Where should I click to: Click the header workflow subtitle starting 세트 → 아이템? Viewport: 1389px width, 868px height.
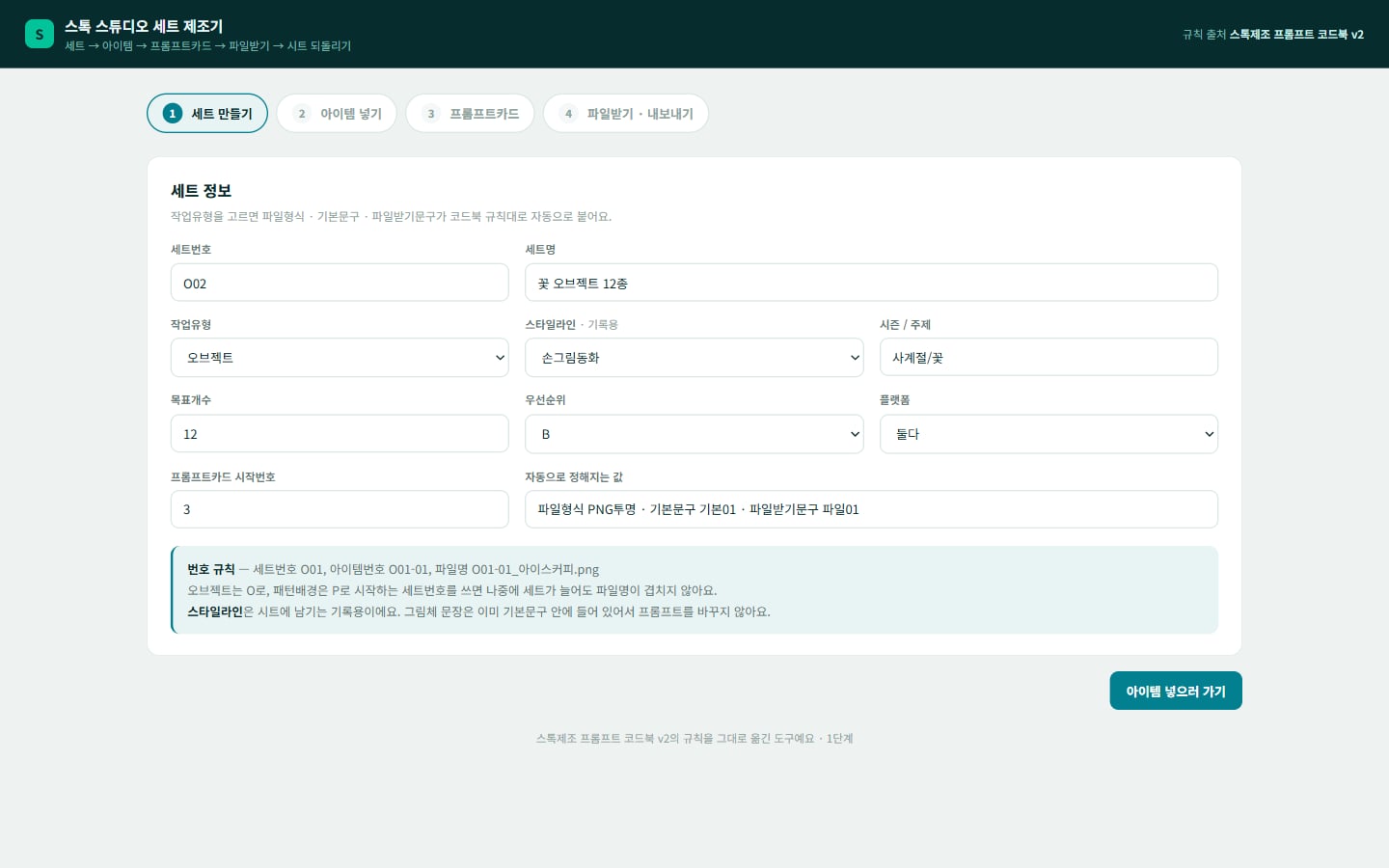pos(207,46)
